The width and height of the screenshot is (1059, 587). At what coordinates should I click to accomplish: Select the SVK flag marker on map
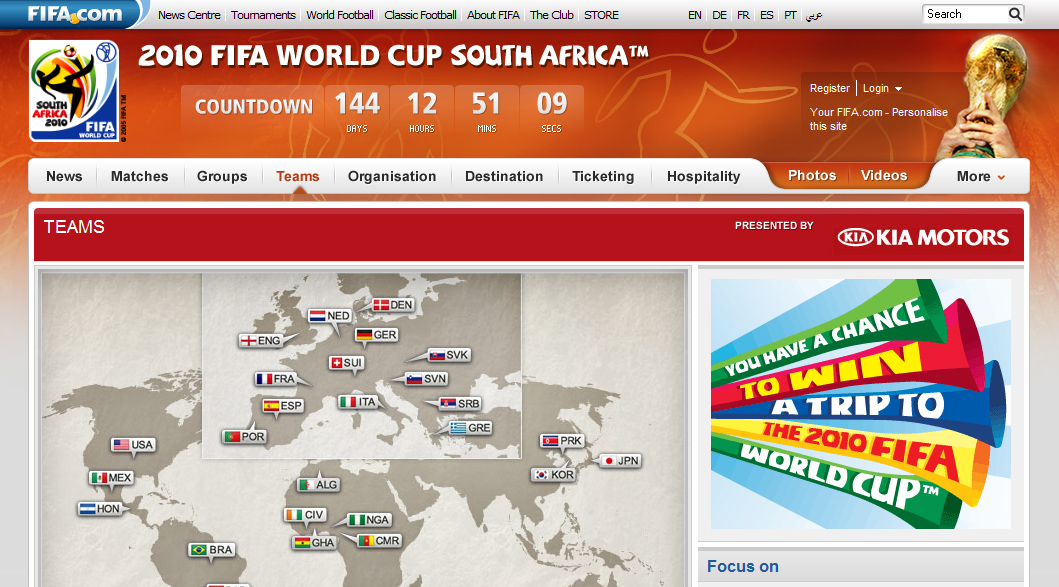click(x=449, y=355)
